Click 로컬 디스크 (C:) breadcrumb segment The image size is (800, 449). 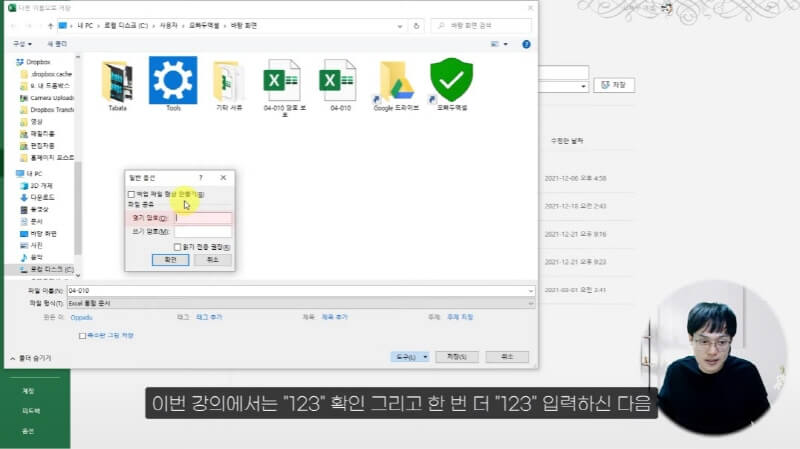126,26
